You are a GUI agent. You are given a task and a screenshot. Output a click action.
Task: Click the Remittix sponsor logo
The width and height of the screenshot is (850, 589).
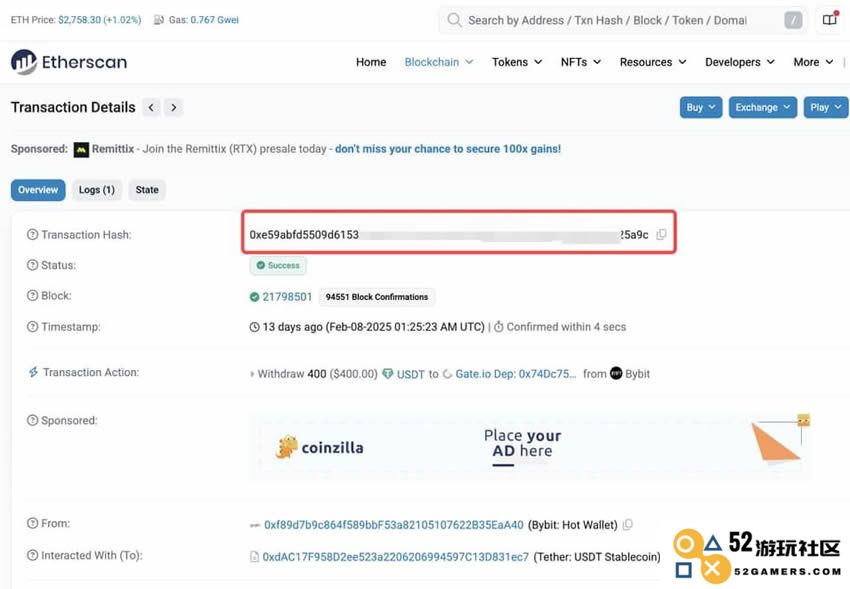[x=81, y=150]
